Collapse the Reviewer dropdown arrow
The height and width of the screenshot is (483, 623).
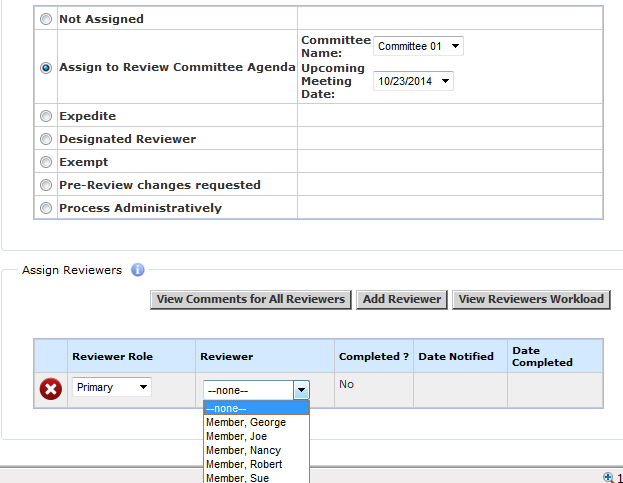click(302, 390)
